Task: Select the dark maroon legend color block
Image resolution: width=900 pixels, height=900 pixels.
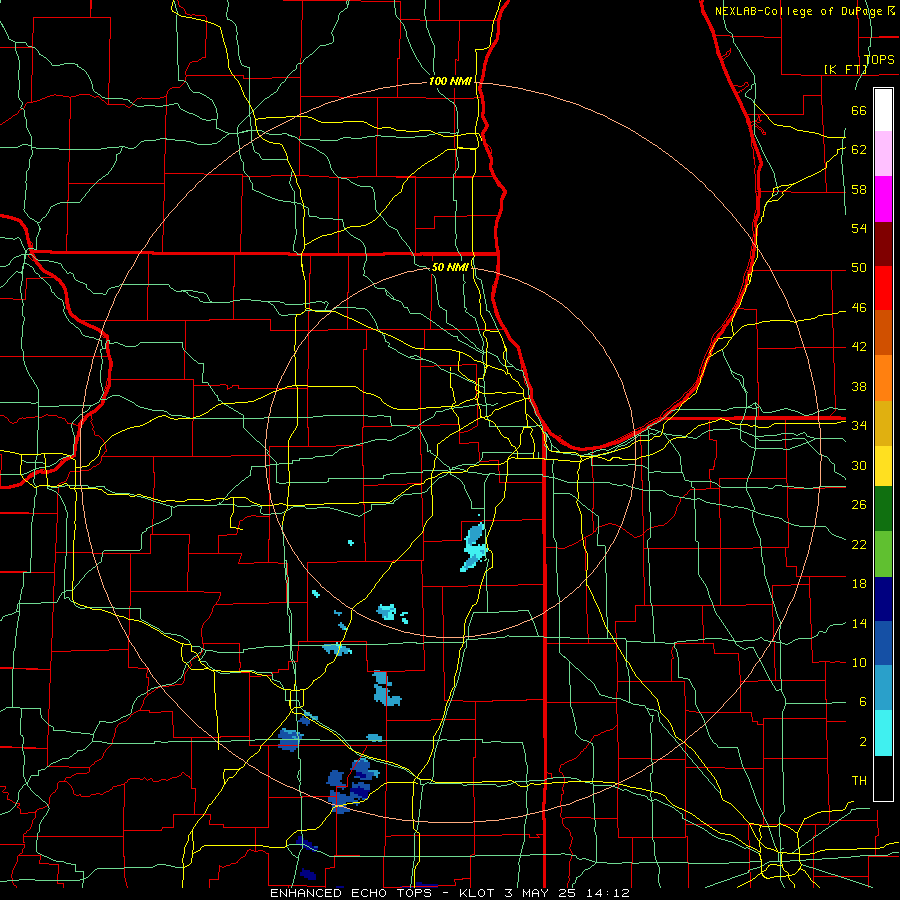Action: [883, 243]
